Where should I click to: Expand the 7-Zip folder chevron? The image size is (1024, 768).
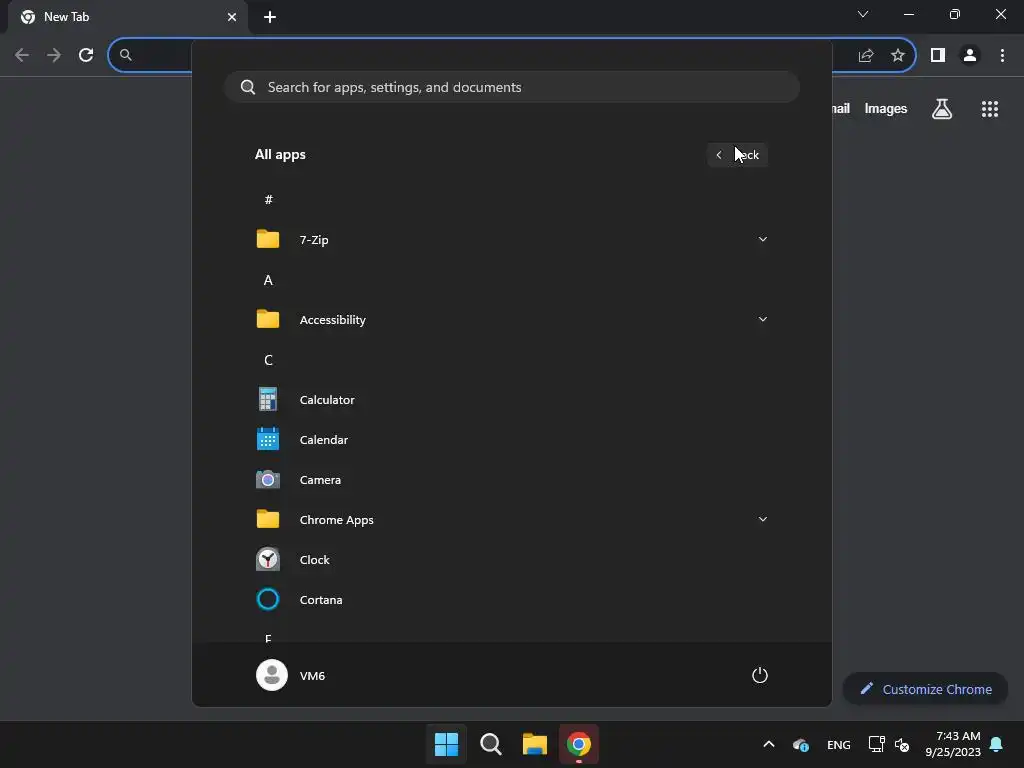coord(762,239)
